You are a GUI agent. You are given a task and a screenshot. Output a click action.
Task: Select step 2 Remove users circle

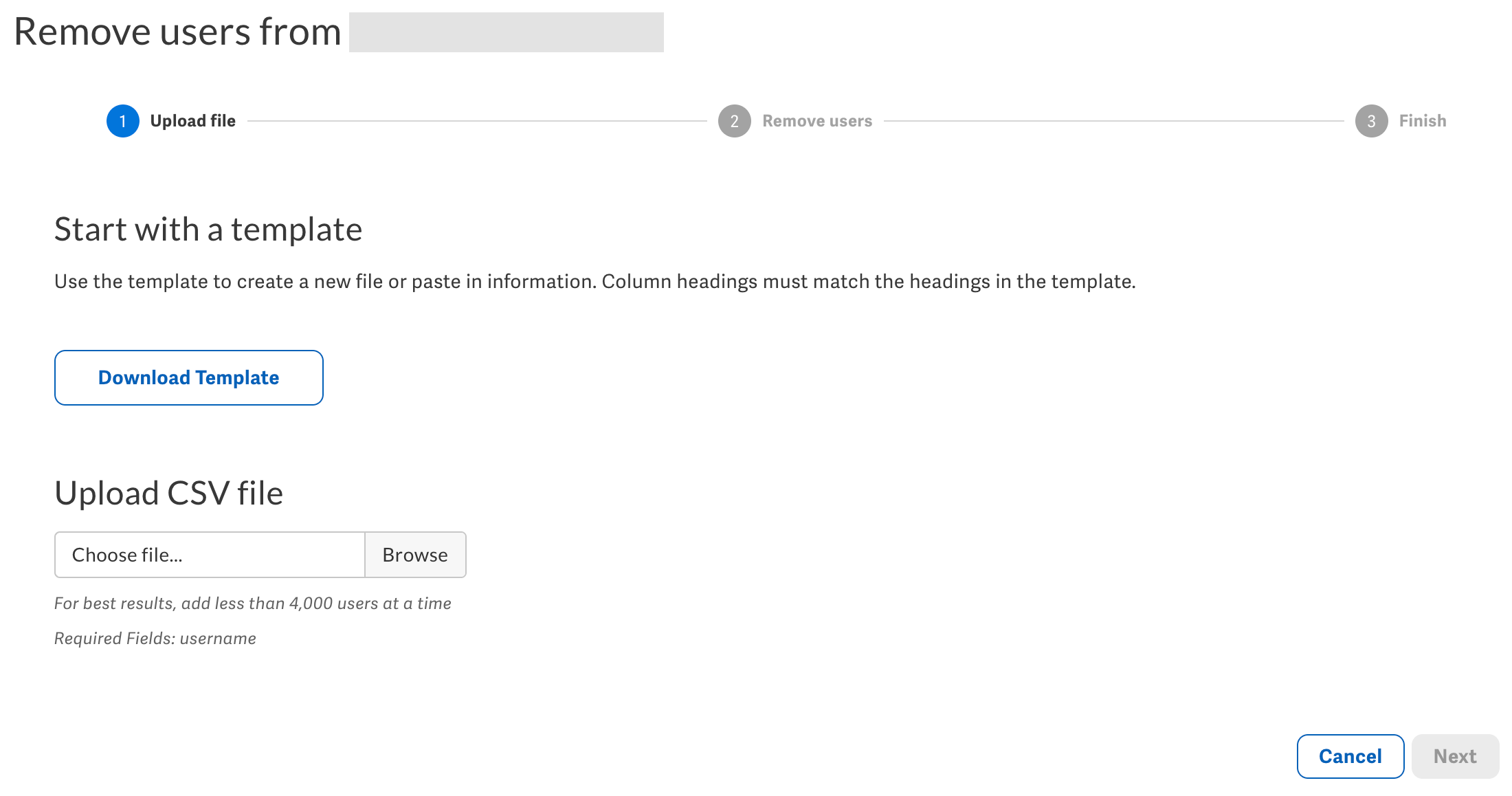pyautogui.click(x=734, y=120)
